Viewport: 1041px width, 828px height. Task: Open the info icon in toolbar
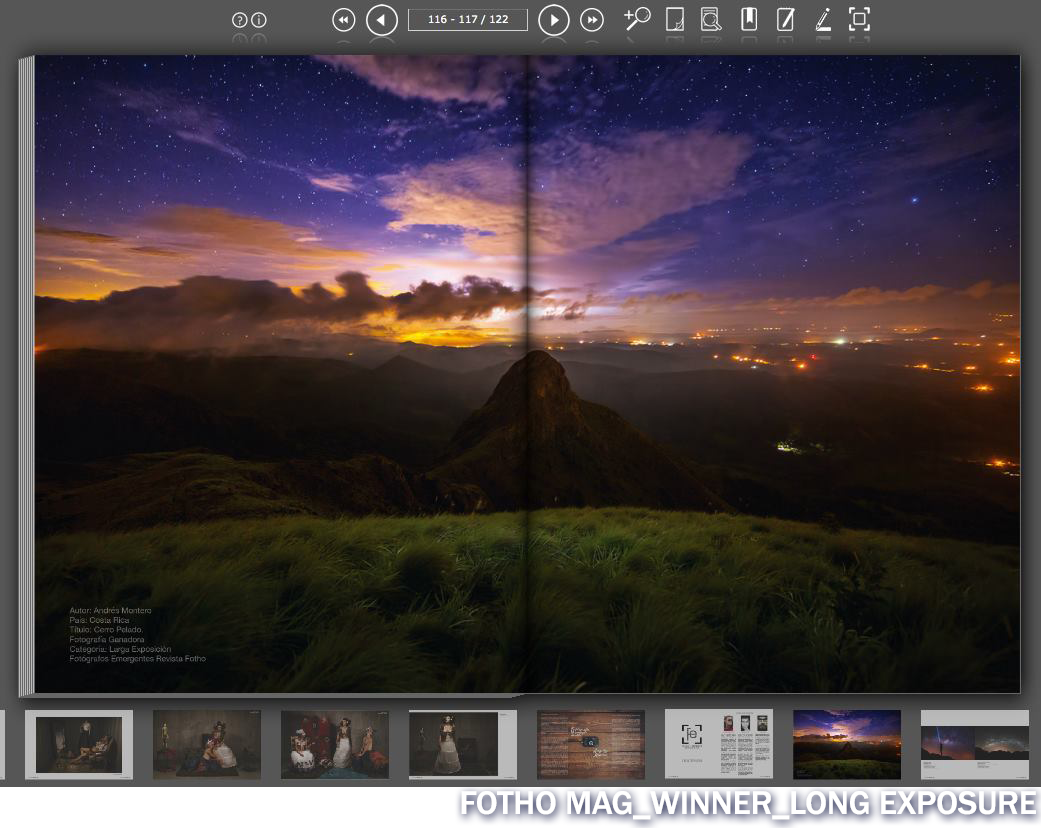coord(259,20)
